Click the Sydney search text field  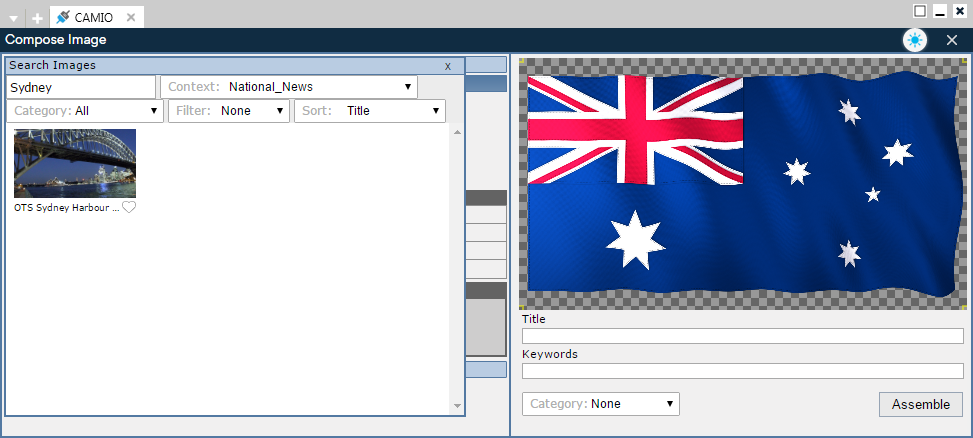81,87
